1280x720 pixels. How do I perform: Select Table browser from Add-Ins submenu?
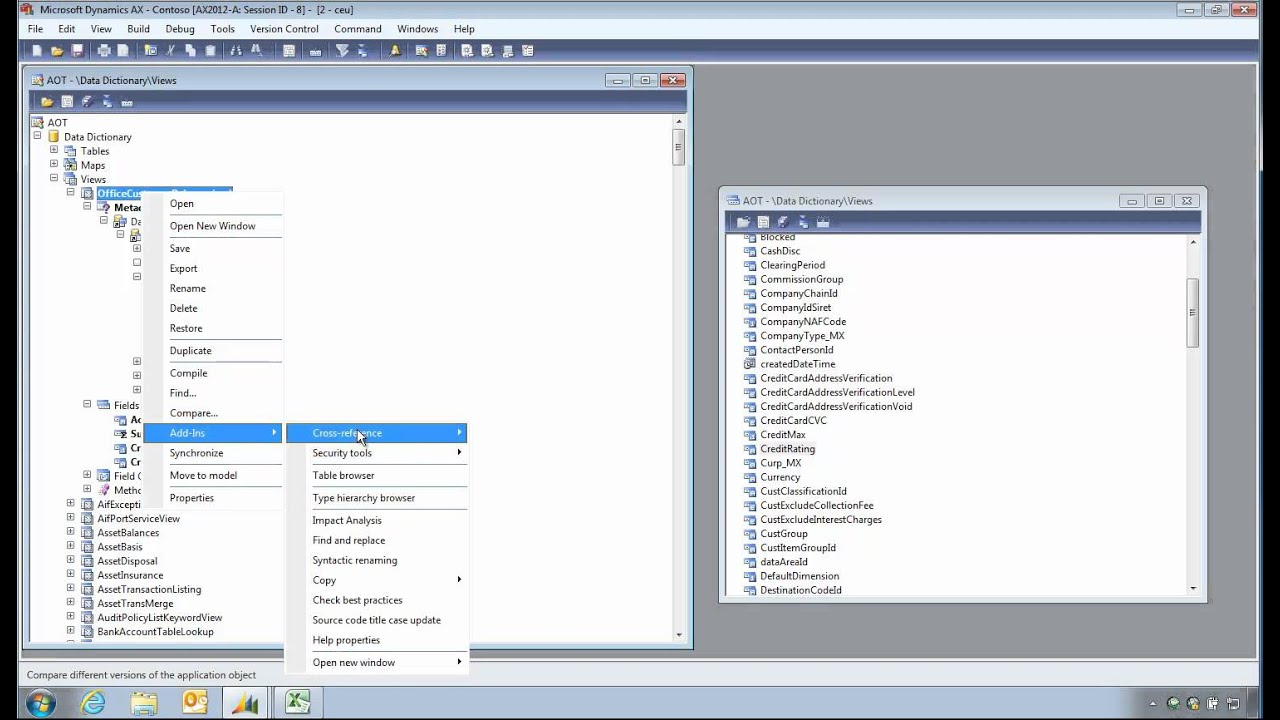[x=376, y=475]
